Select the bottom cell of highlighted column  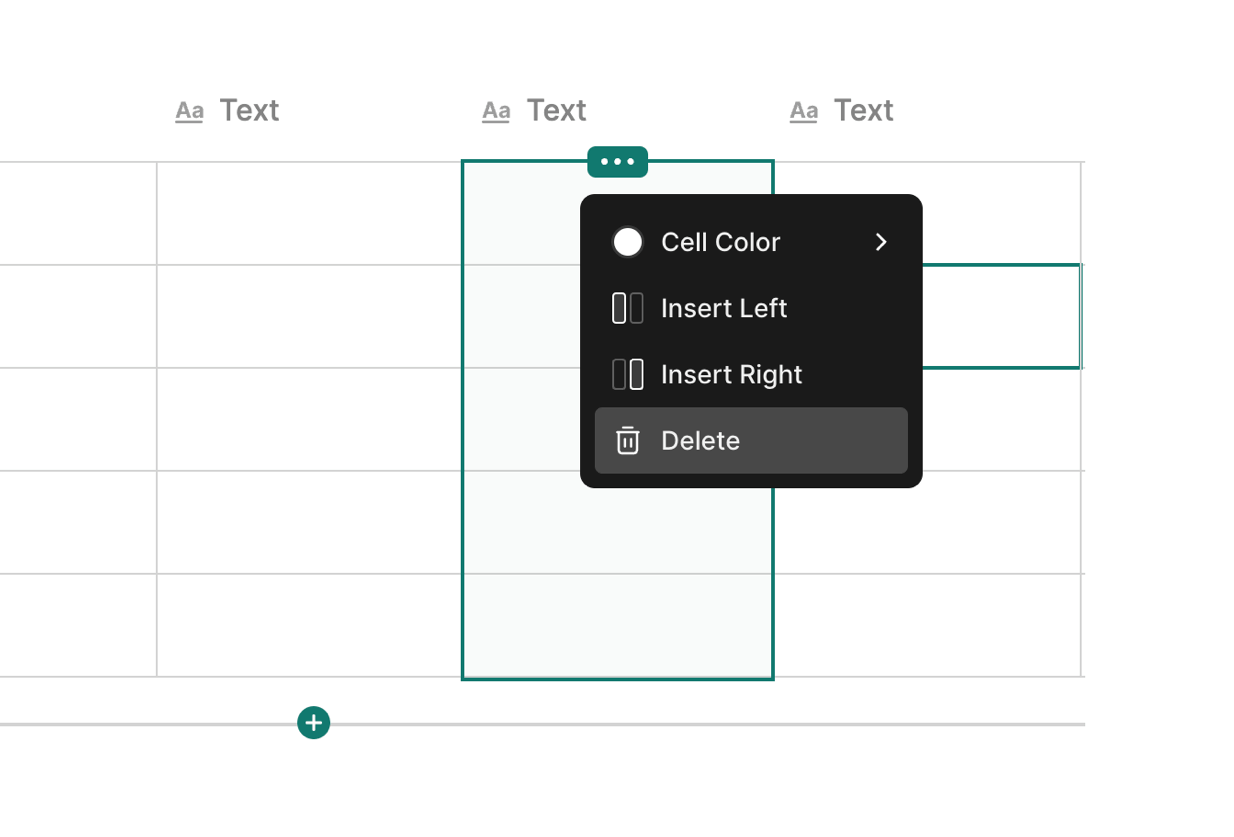(617, 625)
